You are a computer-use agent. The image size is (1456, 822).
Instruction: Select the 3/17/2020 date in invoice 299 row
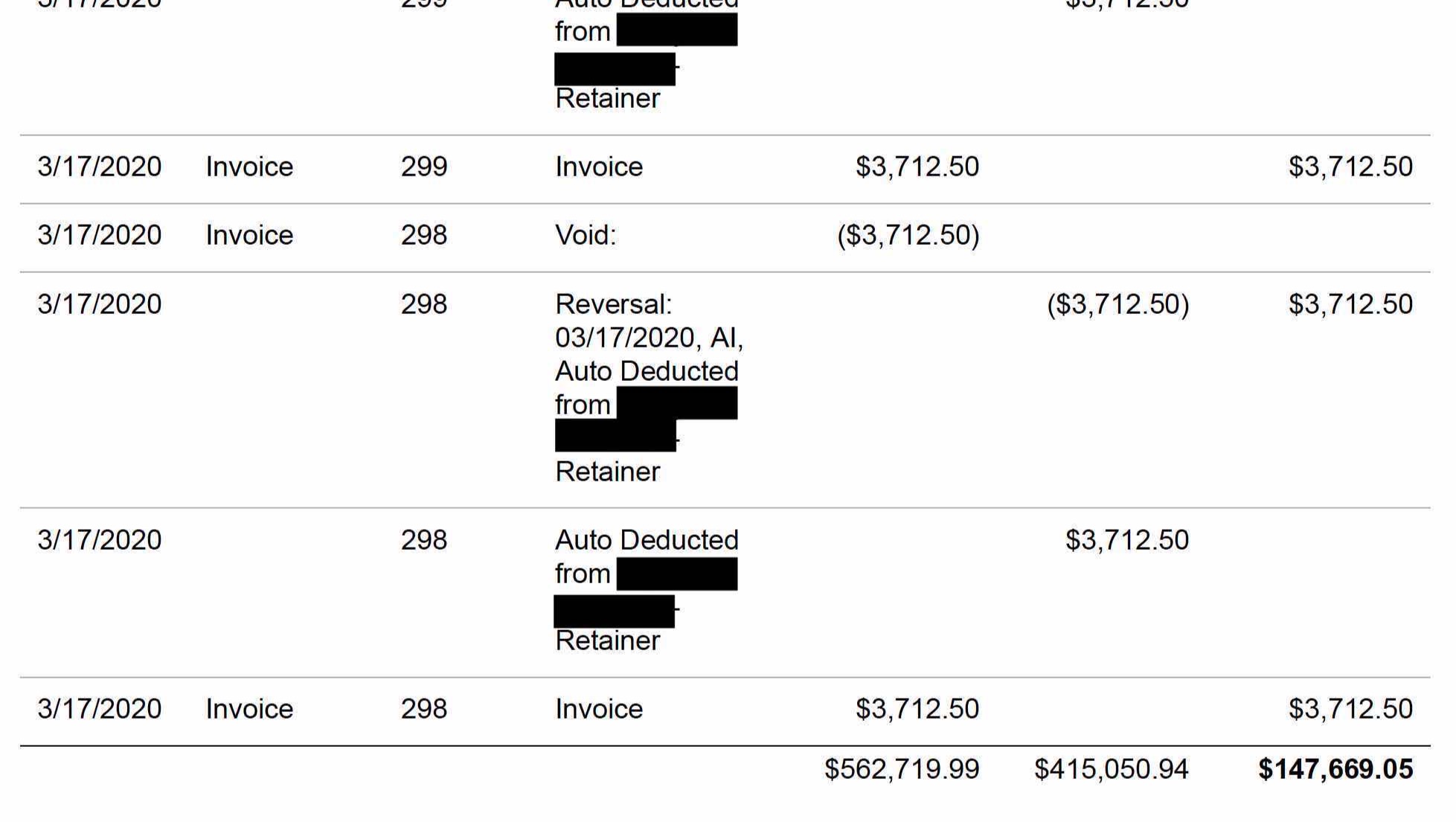[100, 167]
